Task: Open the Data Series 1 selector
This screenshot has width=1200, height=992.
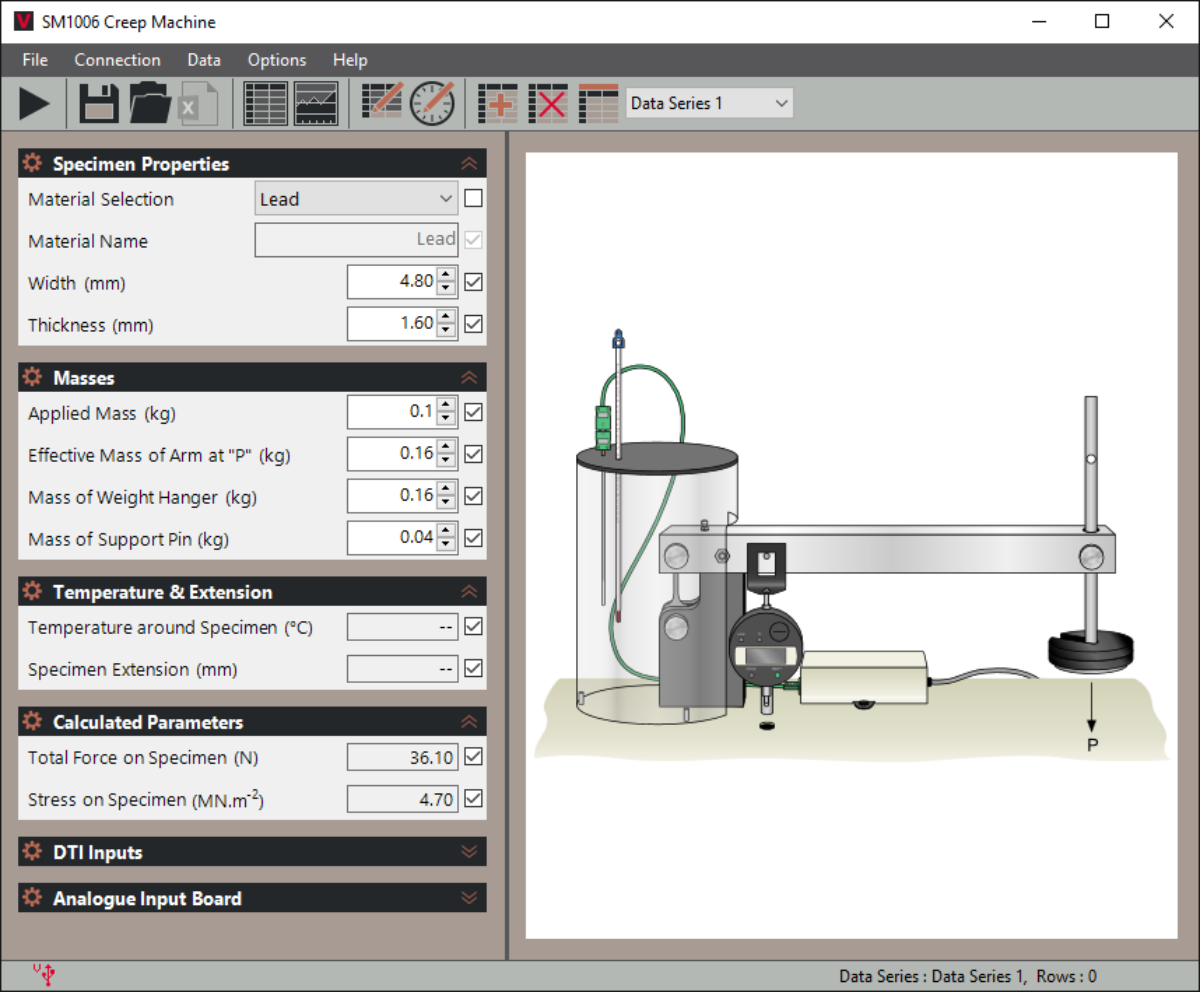Action: tap(708, 102)
